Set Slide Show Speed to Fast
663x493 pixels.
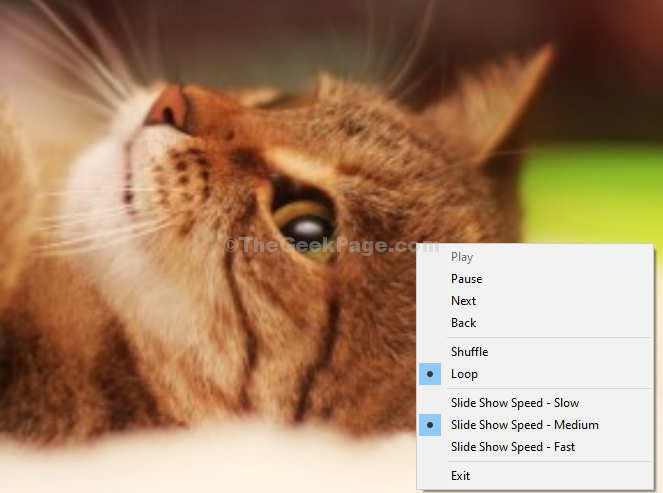click(x=535, y=447)
